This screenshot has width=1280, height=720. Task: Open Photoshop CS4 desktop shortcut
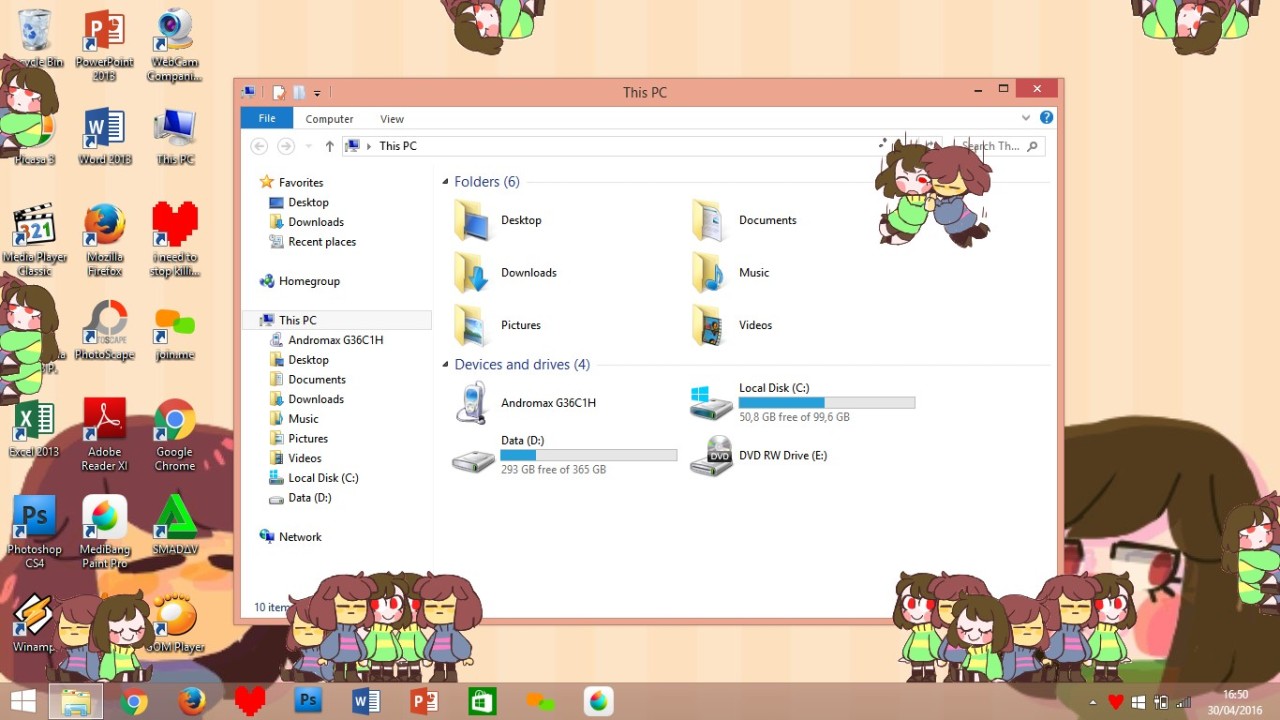35,532
